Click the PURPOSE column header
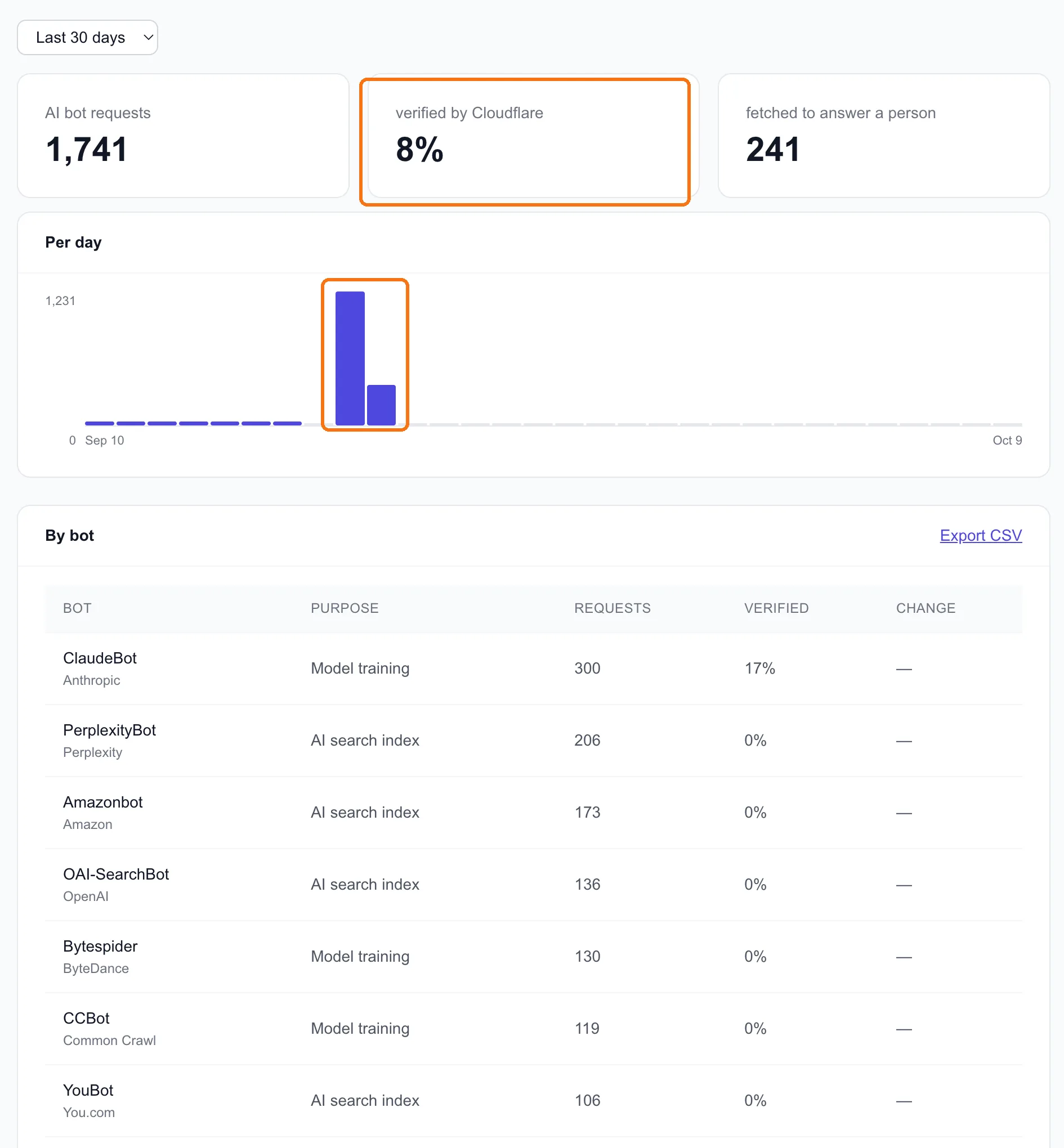 pyautogui.click(x=345, y=608)
